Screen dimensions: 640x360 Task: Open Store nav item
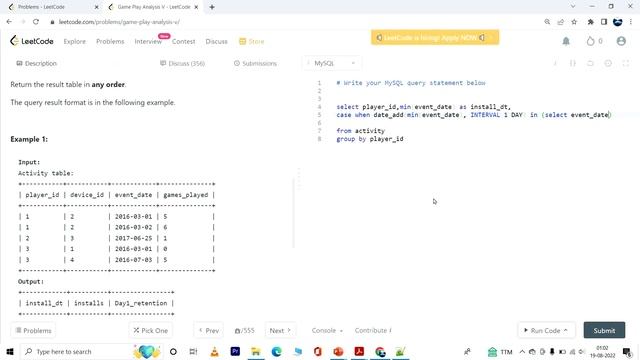[252, 41]
